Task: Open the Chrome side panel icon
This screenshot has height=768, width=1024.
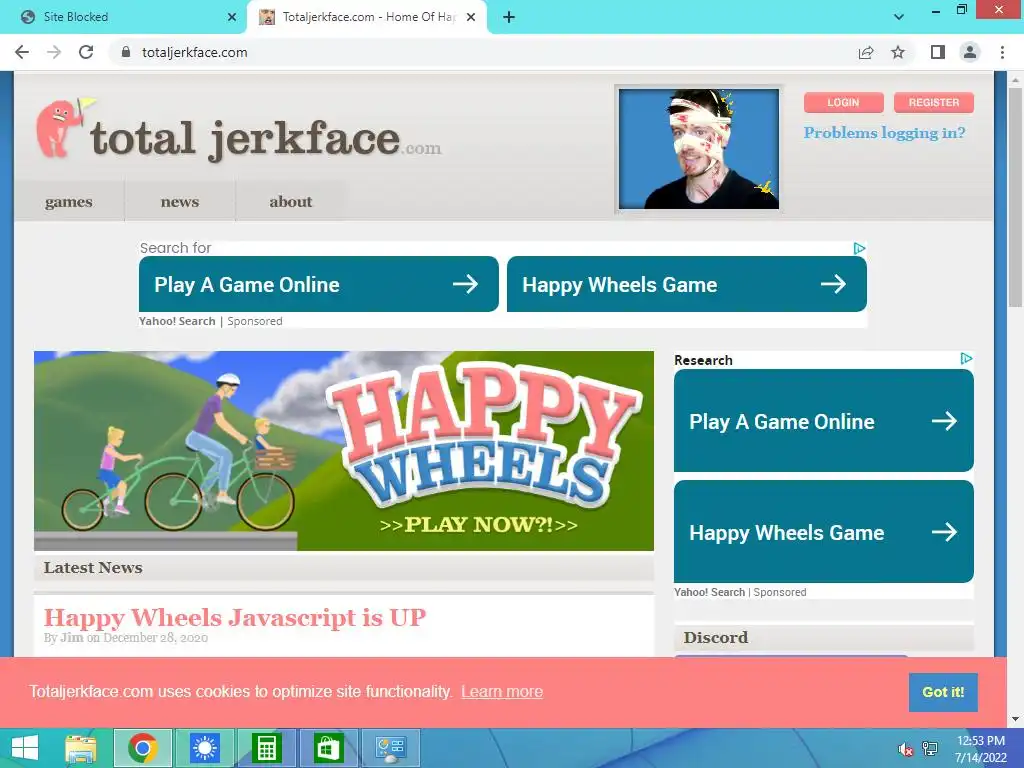Action: point(938,52)
